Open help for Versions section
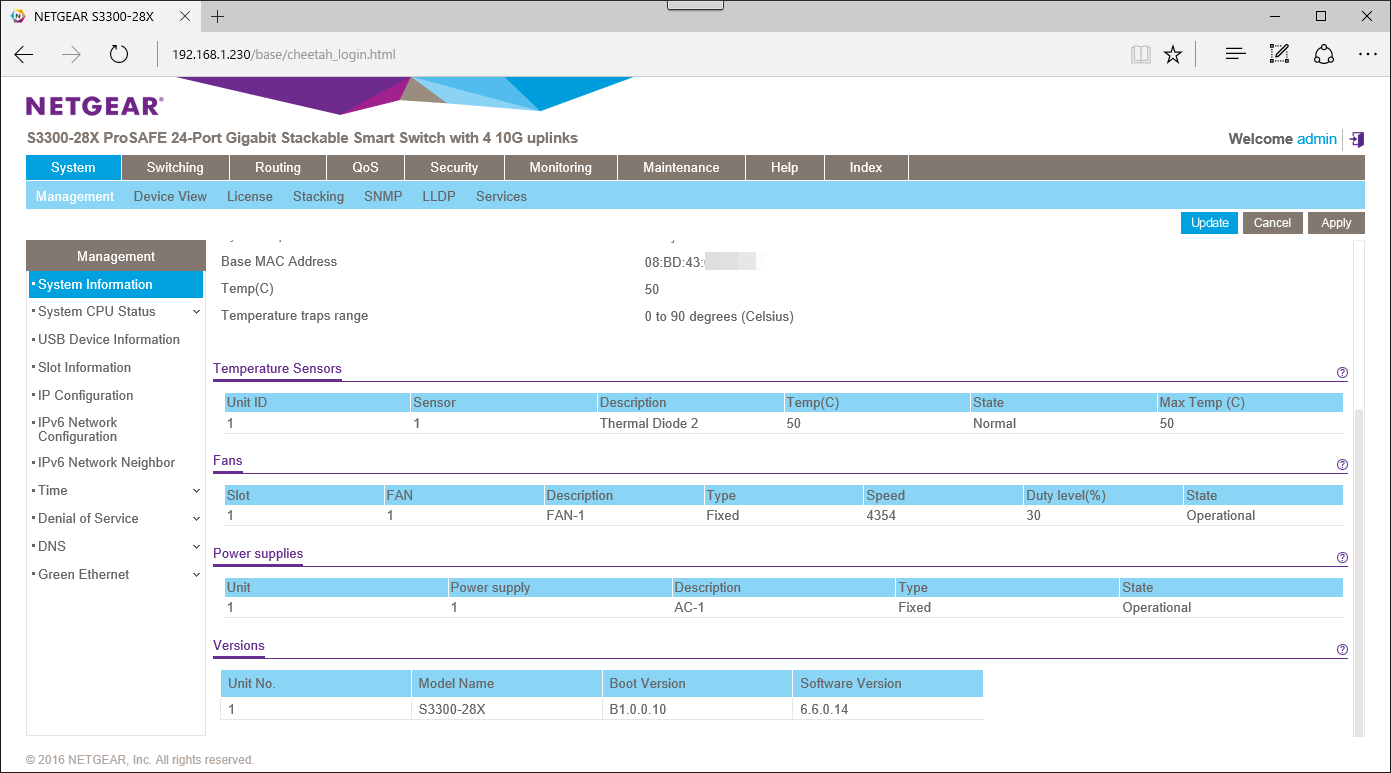The image size is (1391, 773). coord(1342,650)
